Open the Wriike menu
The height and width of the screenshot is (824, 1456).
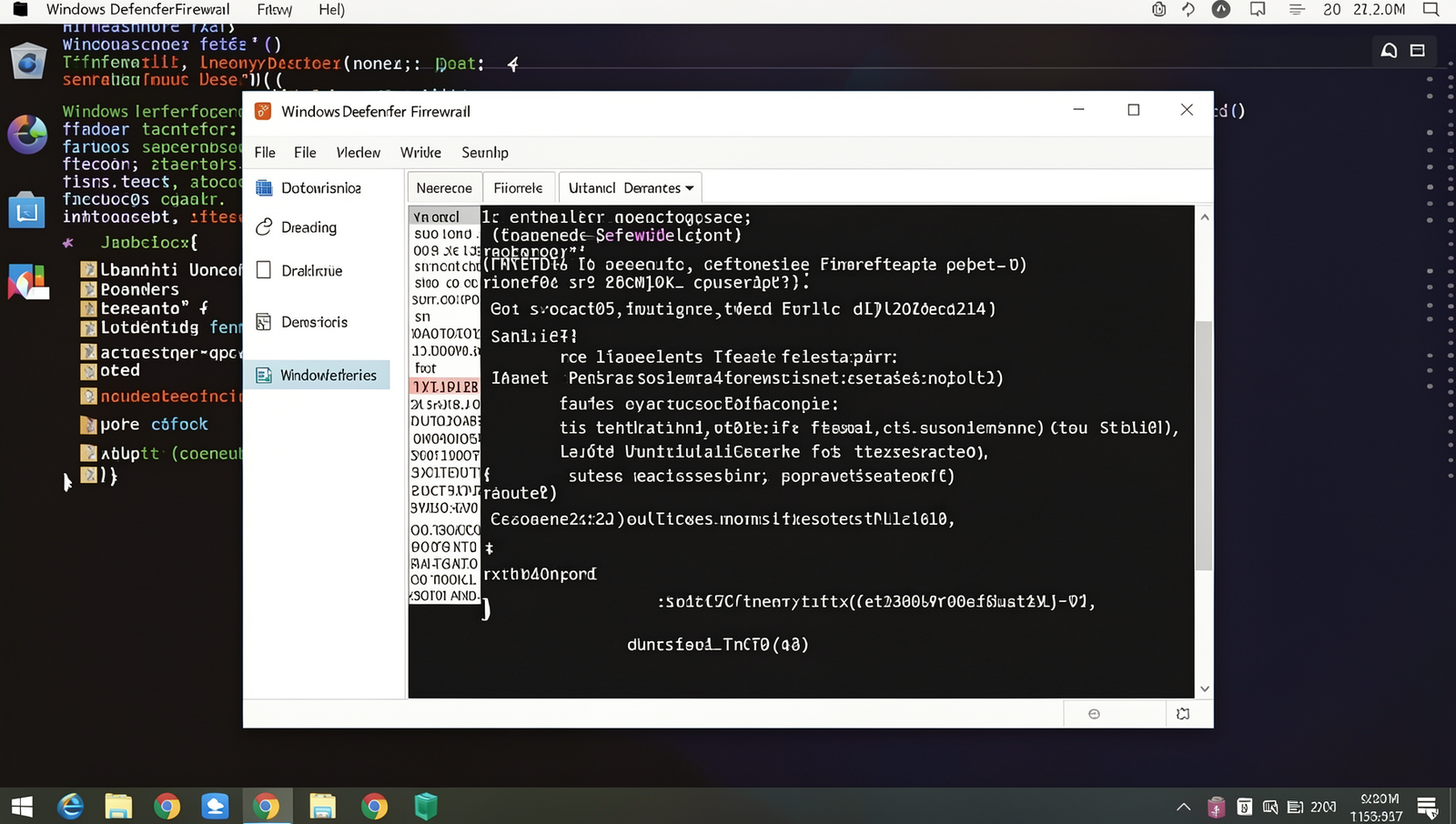point(420,153)
